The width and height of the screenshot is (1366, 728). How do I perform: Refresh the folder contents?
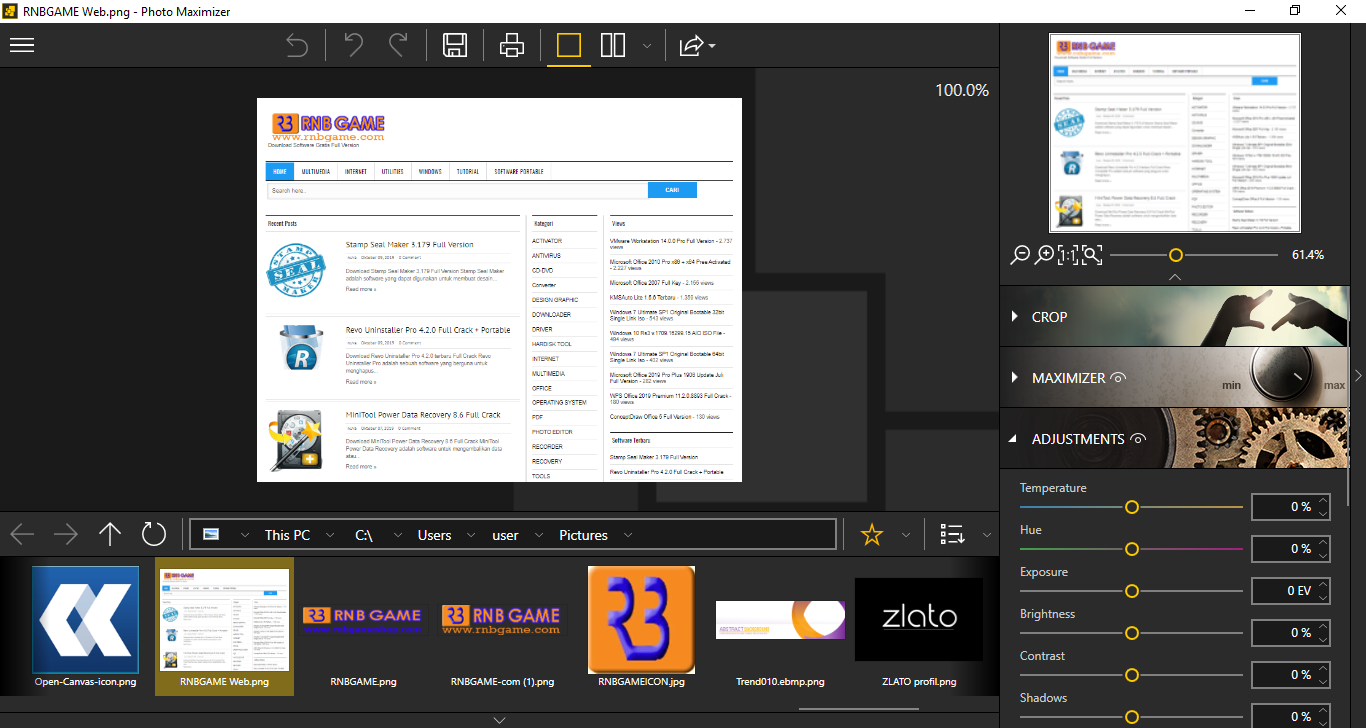(154, 535)
